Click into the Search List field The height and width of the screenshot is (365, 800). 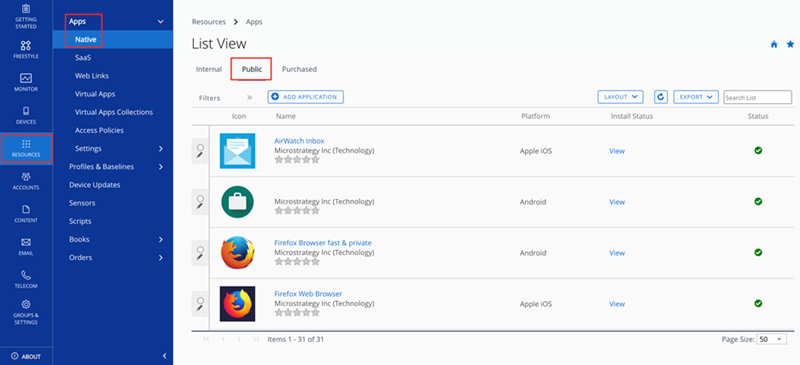click(758, 97)
